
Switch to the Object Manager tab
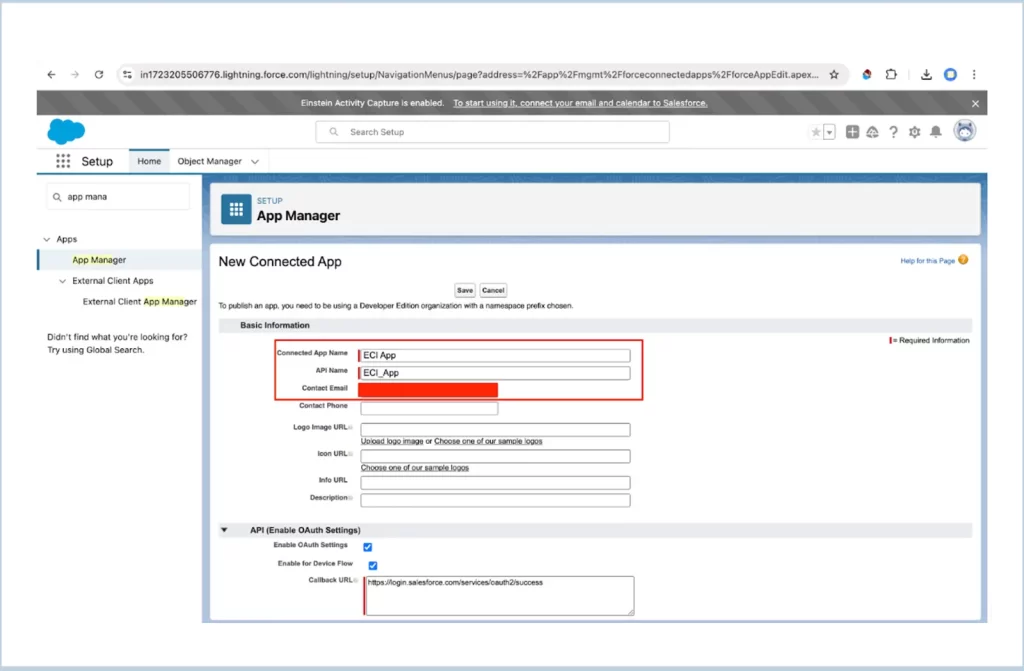click(210, 161)
